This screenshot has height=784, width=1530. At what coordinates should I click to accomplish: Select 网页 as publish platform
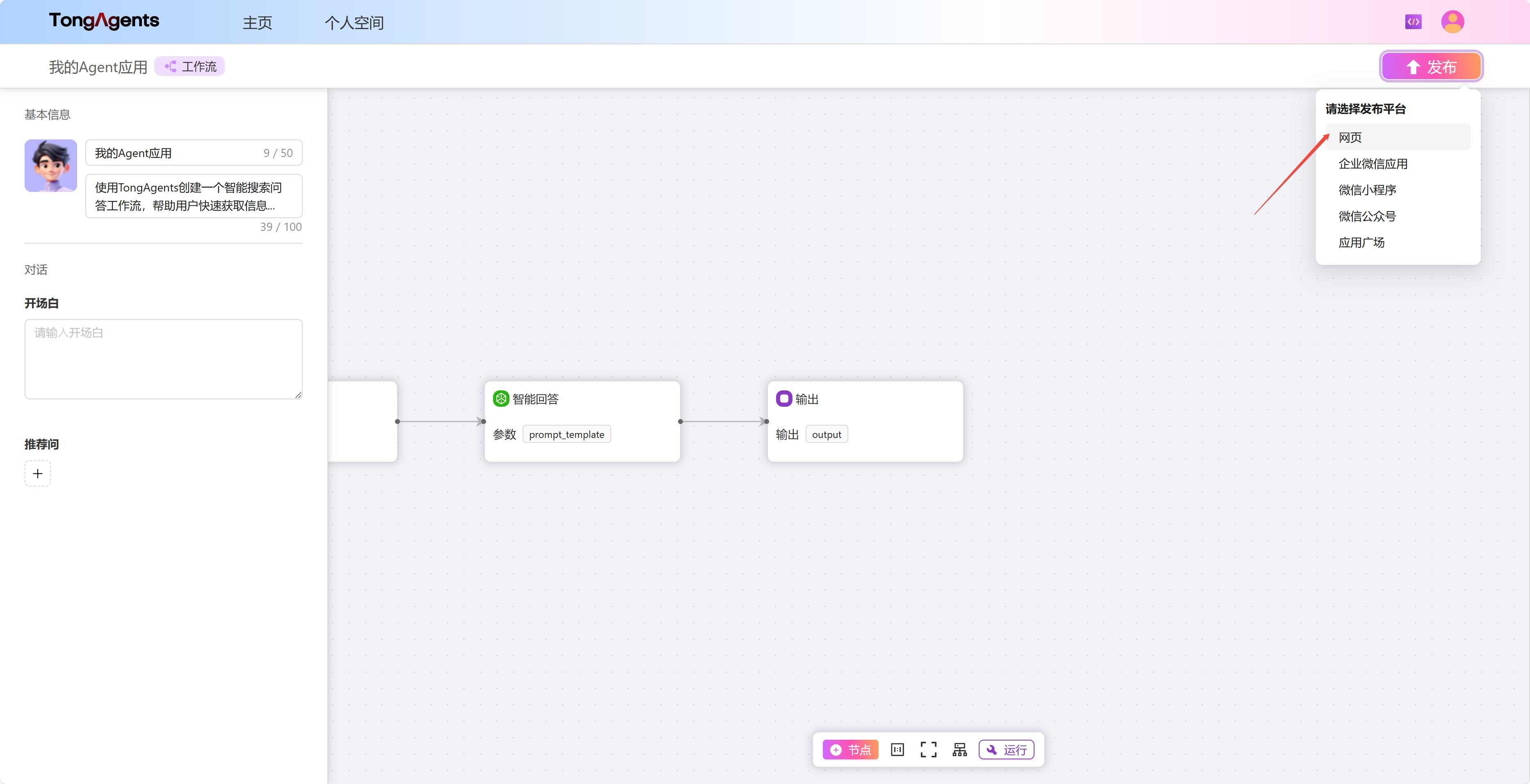tap(1350, 137)
